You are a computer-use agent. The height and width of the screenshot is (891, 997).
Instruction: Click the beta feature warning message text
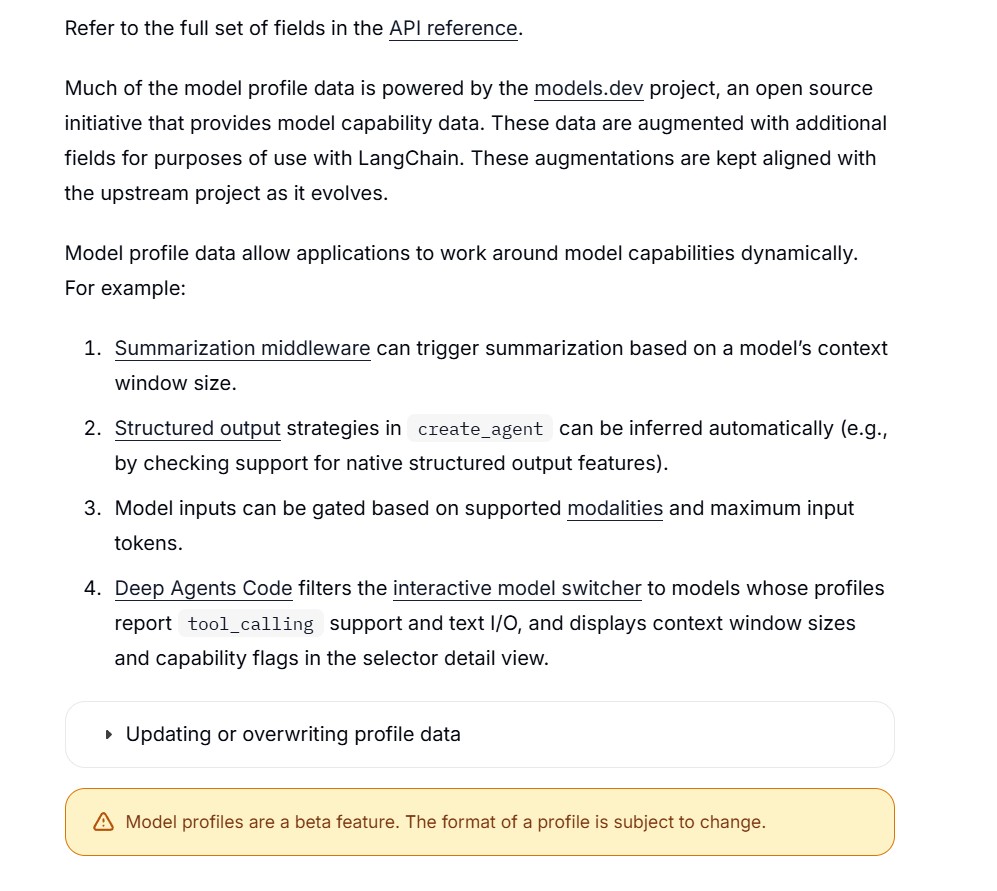(x=446, y=822)
